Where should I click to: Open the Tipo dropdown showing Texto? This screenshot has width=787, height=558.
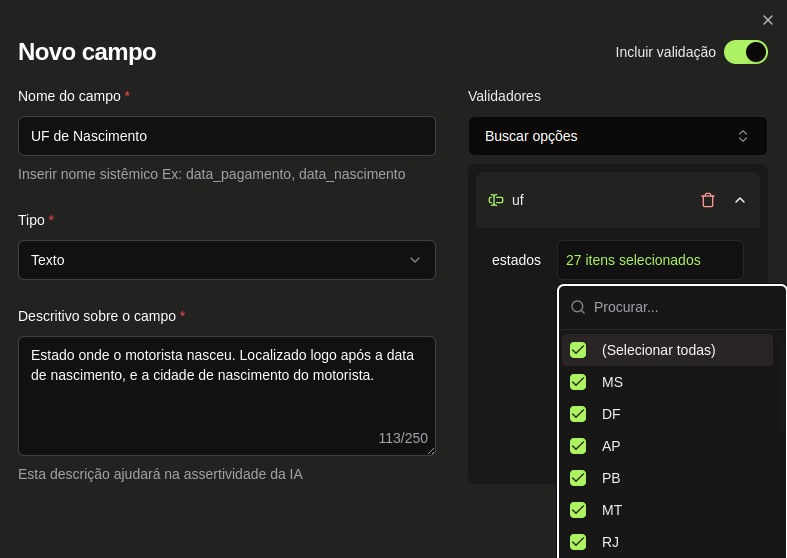(x=227, y=260)
